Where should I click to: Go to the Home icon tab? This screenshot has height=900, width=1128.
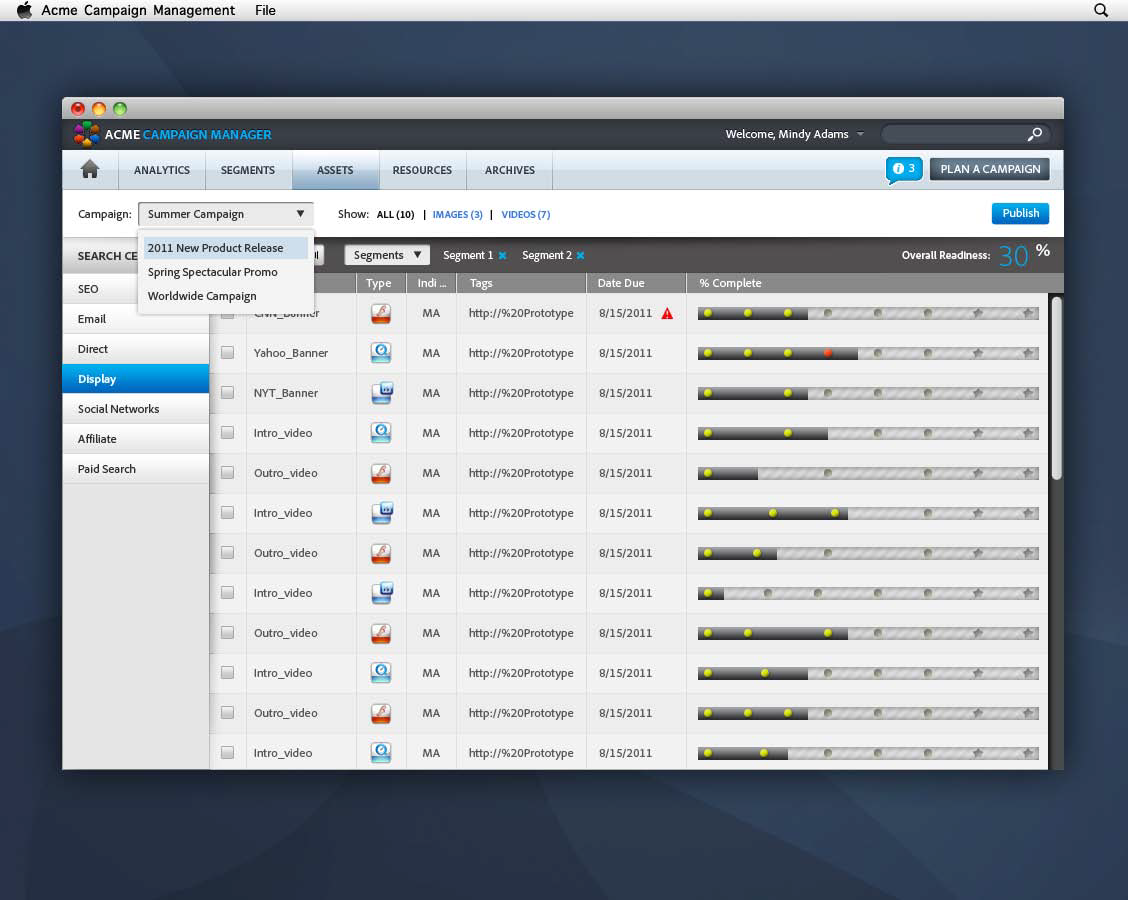90,170
